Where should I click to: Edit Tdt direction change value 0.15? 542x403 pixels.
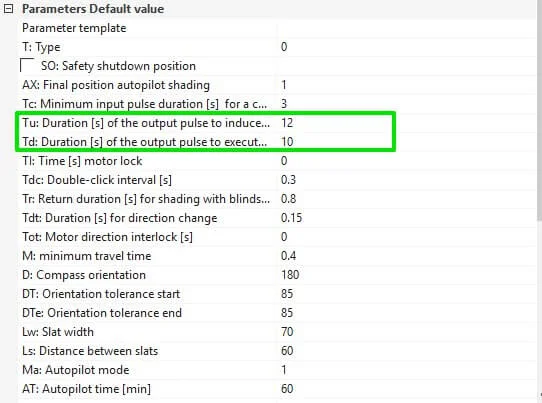click(291, 218)
